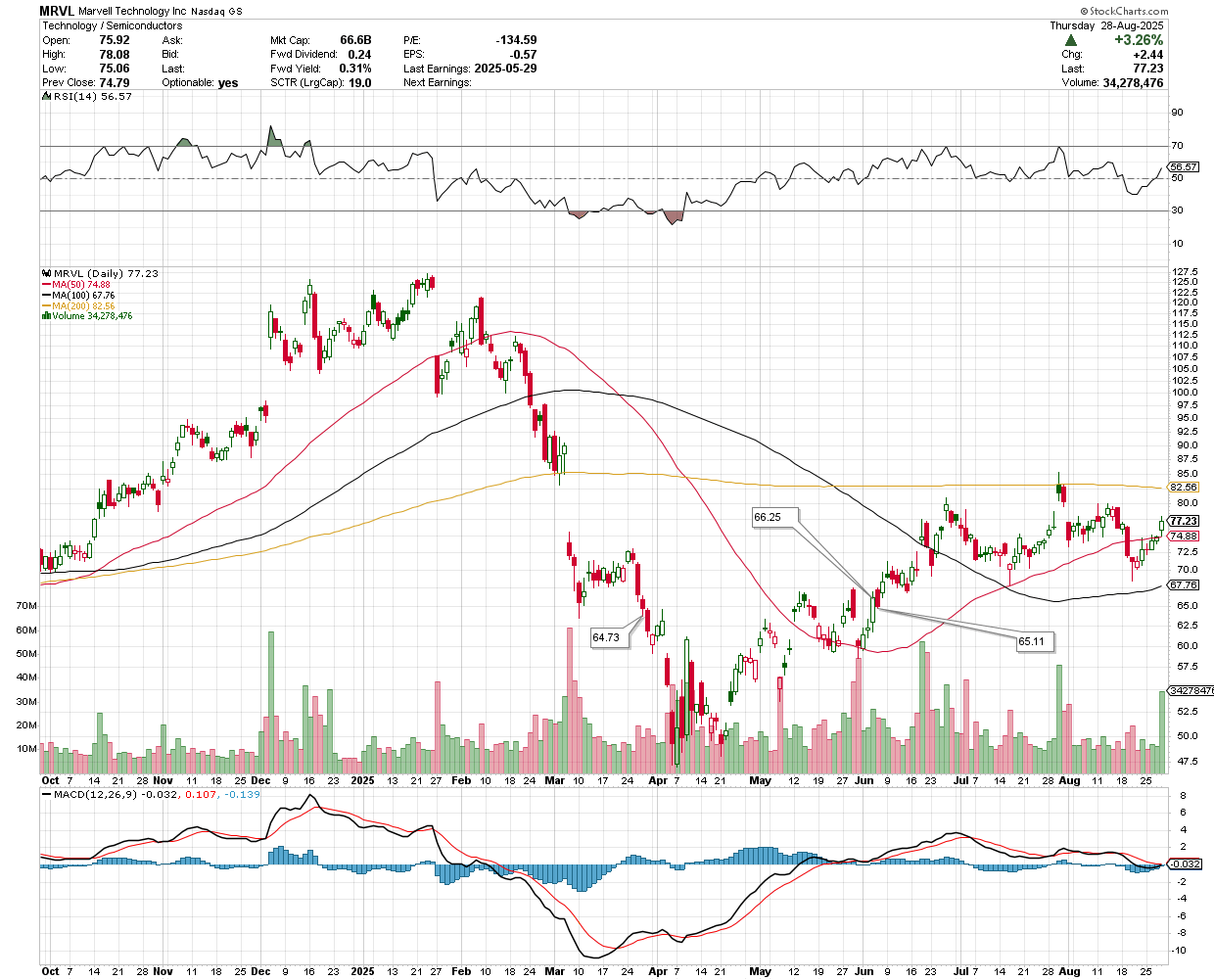The image size is (1214, 980).
Task: Select the EPS value -0.57
Action: click(524, 55)
